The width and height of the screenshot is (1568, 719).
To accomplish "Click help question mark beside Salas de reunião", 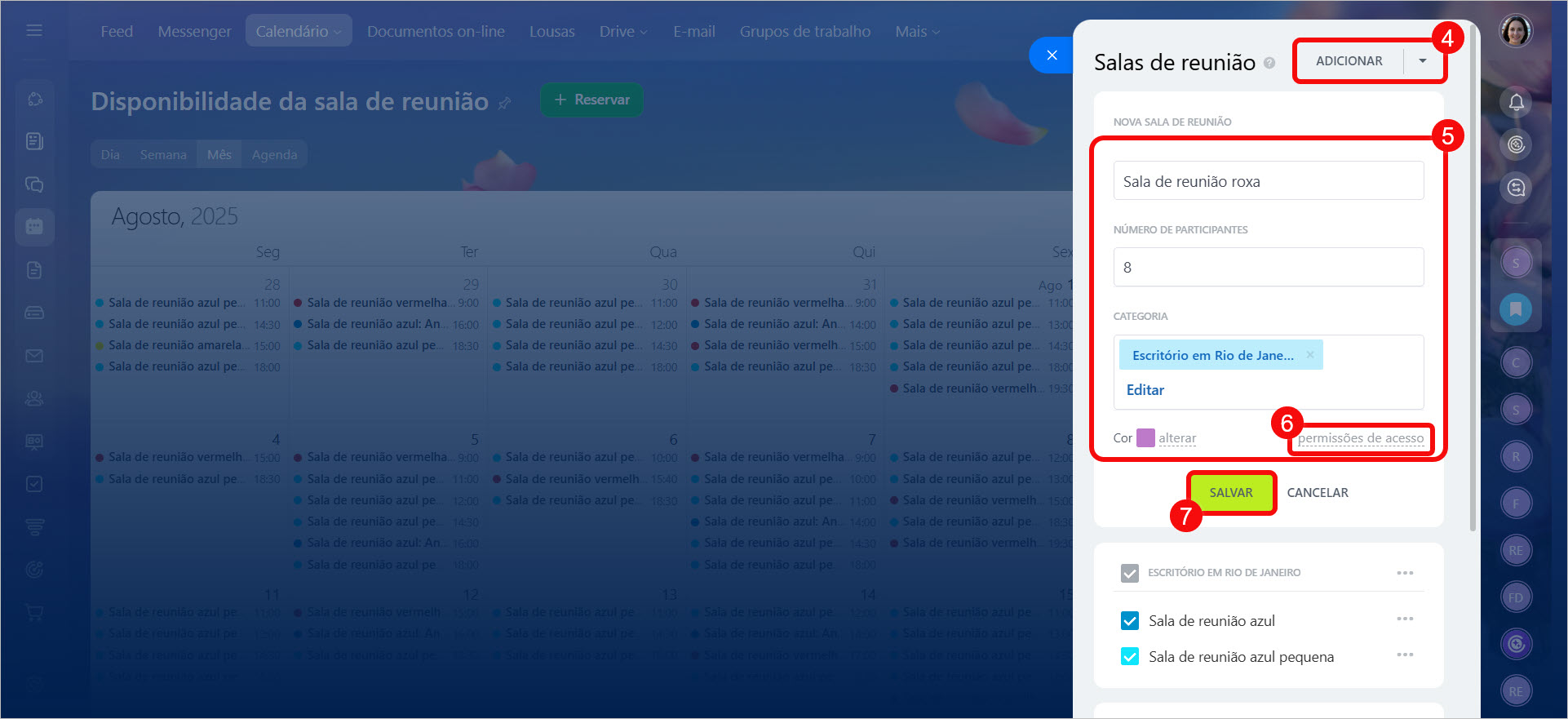I will (x=1269, y=63).
